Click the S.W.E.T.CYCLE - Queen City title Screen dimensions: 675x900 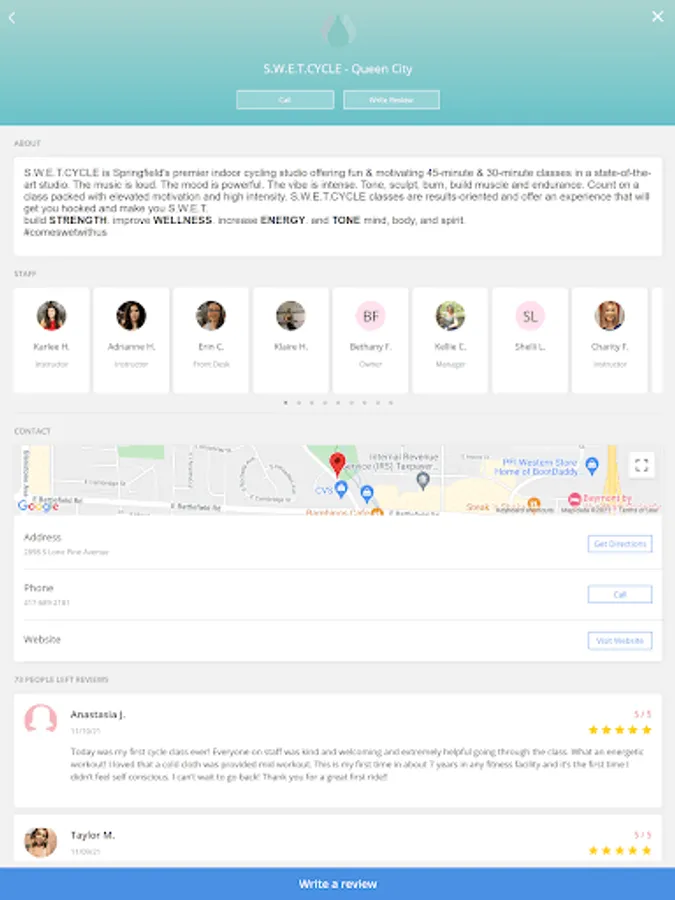pyautogui.click(x=338, y=69)
